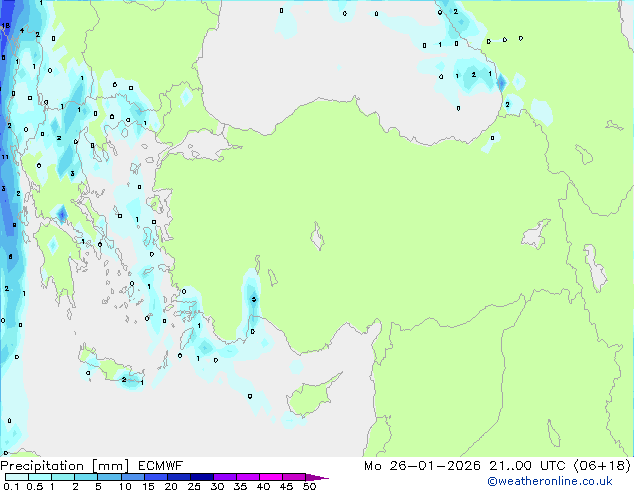
Task: Pick the 15–20 mm blue legend swatch
Action: [x=155, y=477]
